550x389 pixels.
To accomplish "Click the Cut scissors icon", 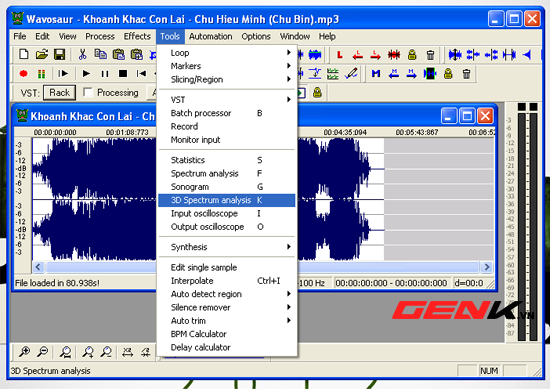I will [82, 54].
